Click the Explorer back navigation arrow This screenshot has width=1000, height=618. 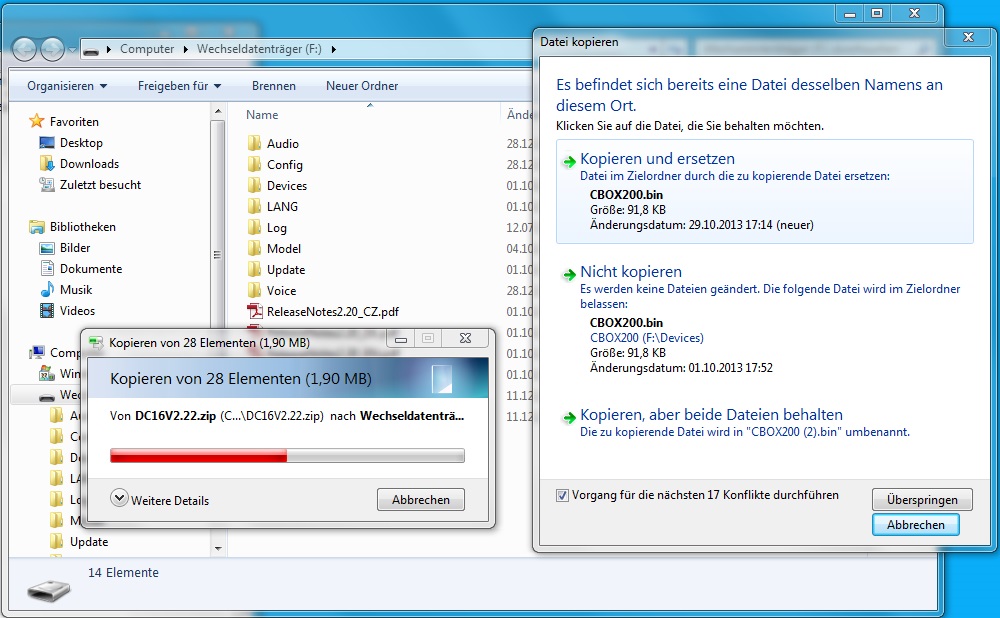[24, 49]
